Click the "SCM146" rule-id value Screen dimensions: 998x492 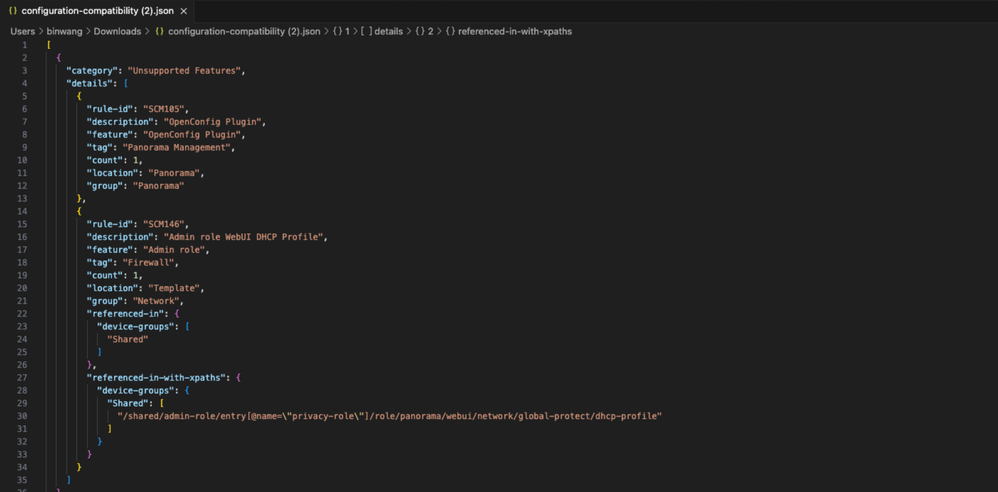[x=164, y=224]
